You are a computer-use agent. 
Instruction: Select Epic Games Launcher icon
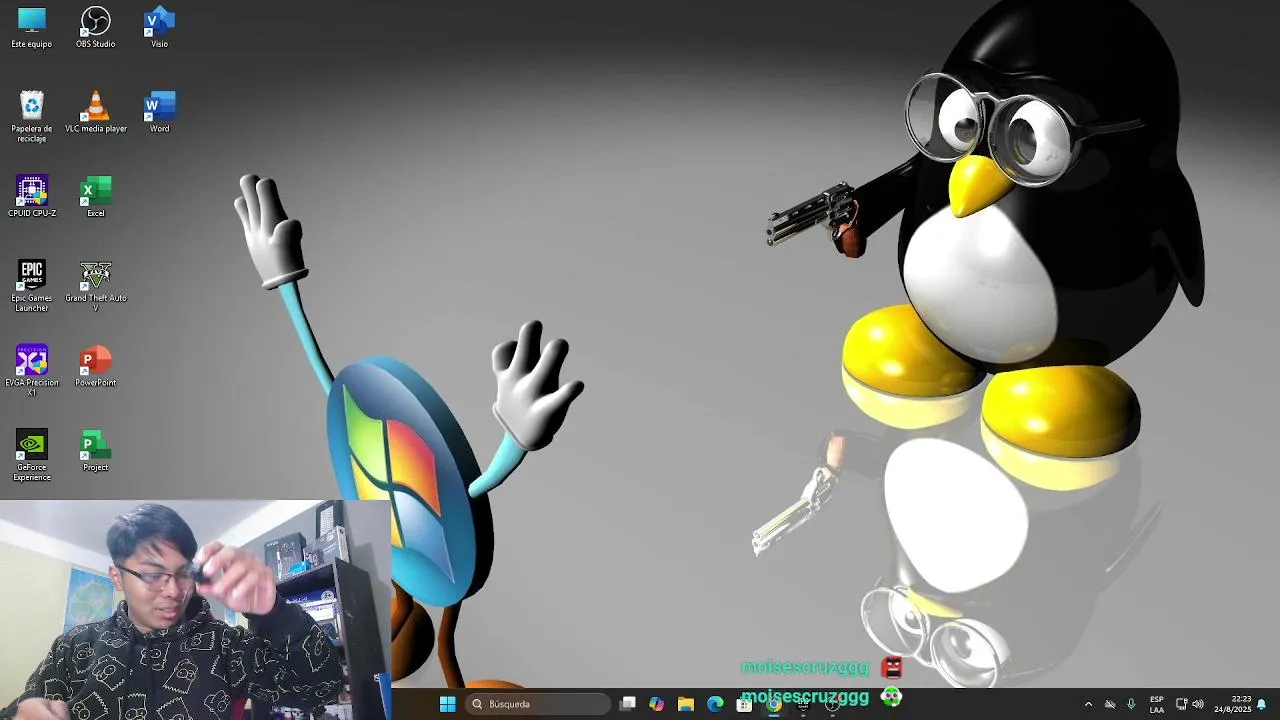(x=32, y=286)
